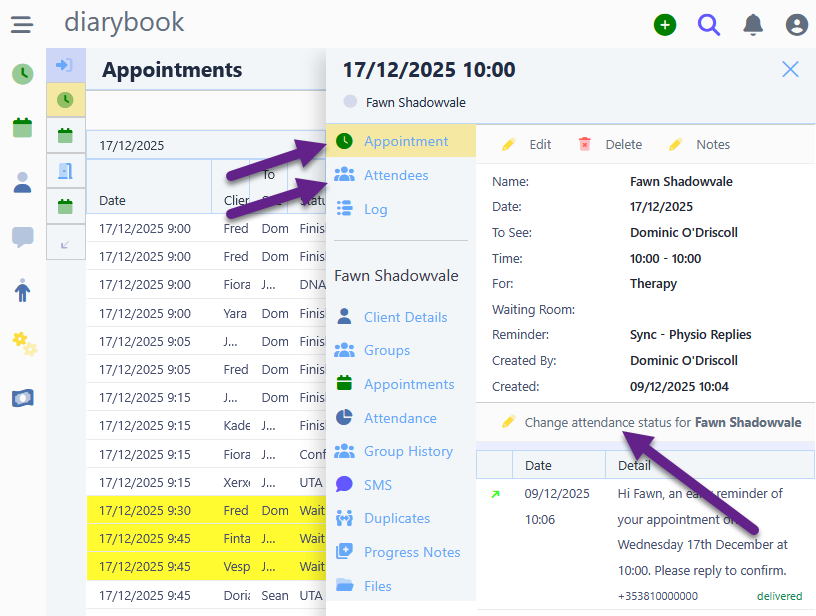Change attendance status for Fawn Shadowvale
The width and height of the screenshot is (816, 616).
pos(652,422)
